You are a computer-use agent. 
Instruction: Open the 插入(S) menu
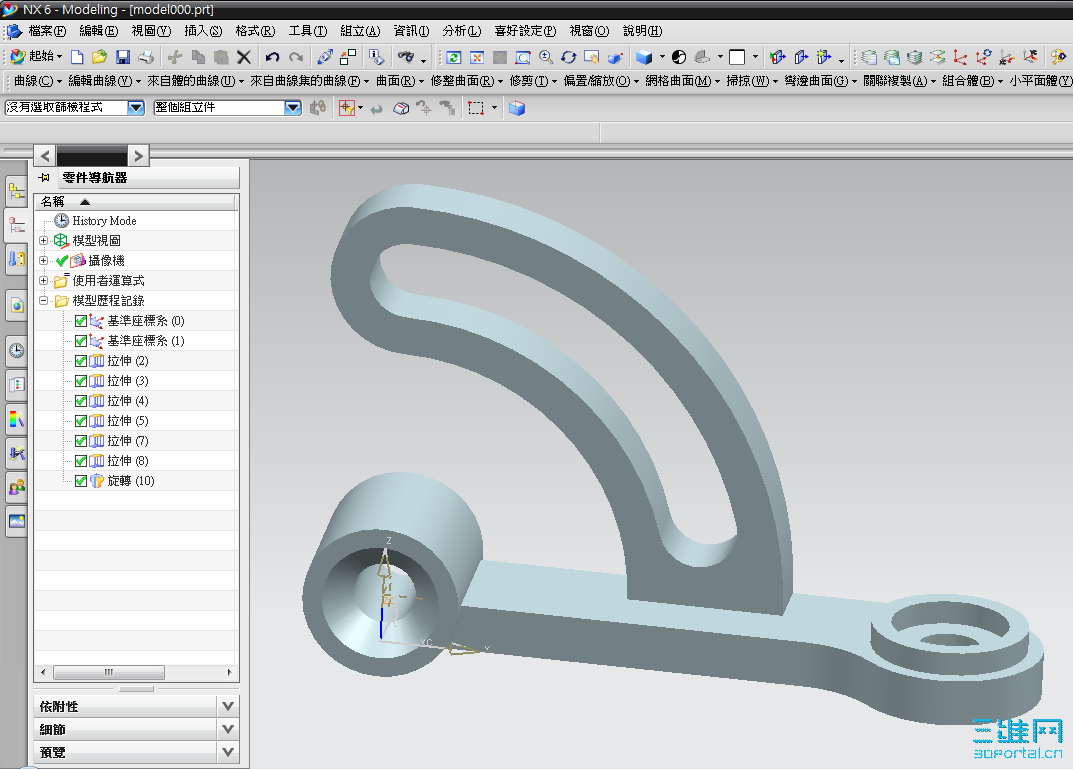point(203,31)
